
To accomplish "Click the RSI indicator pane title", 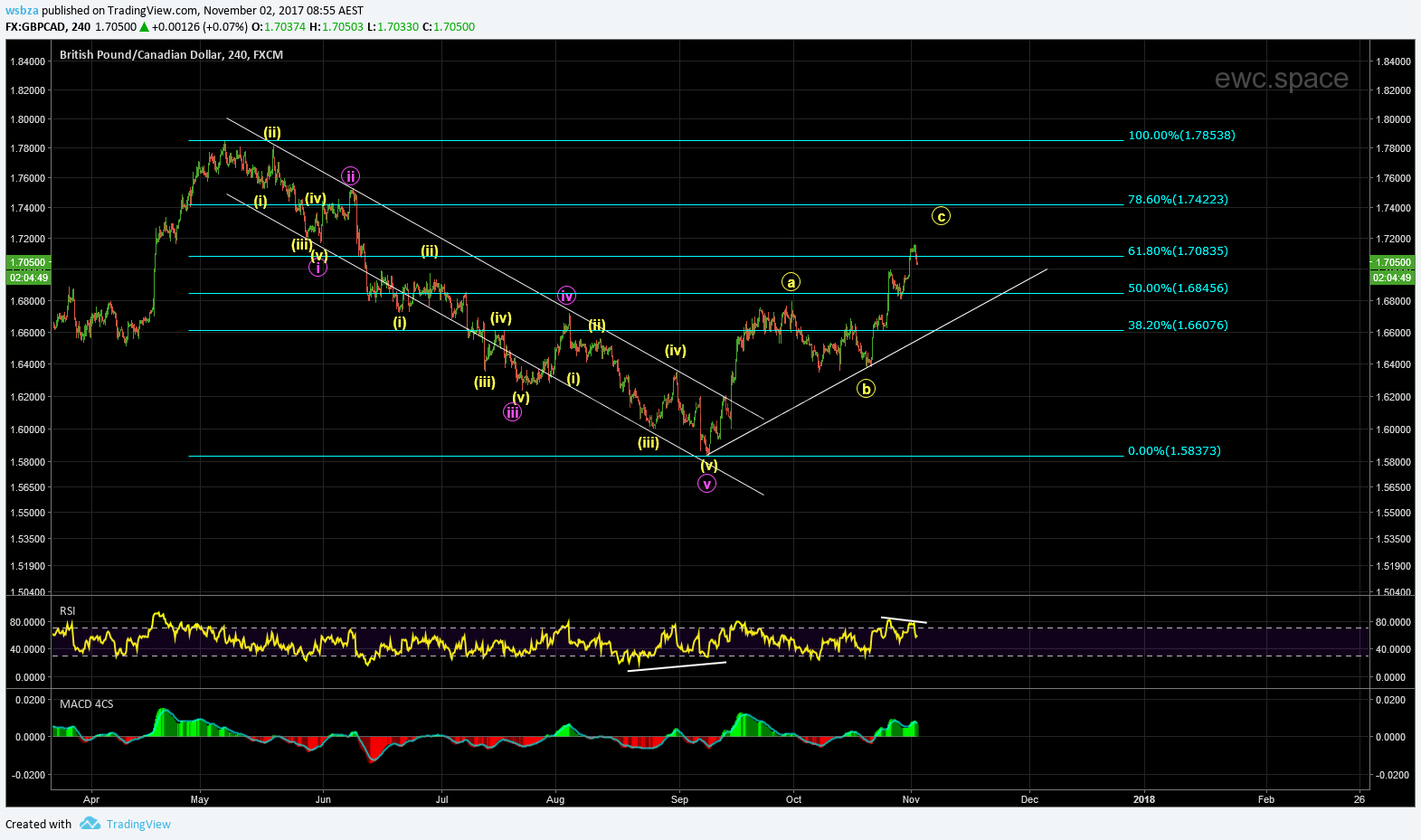I will tap(68, 611).
